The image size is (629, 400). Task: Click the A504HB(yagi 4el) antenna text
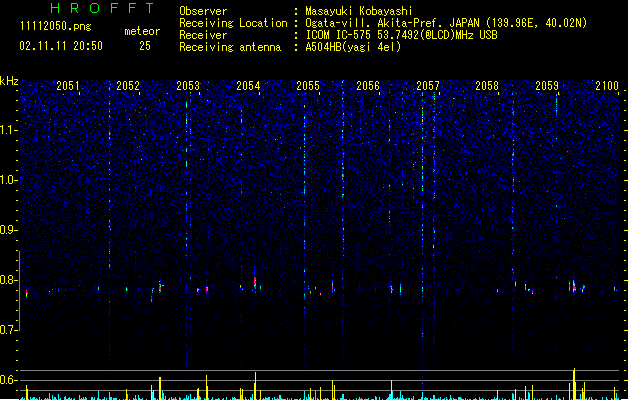click(x=353, y=47)
